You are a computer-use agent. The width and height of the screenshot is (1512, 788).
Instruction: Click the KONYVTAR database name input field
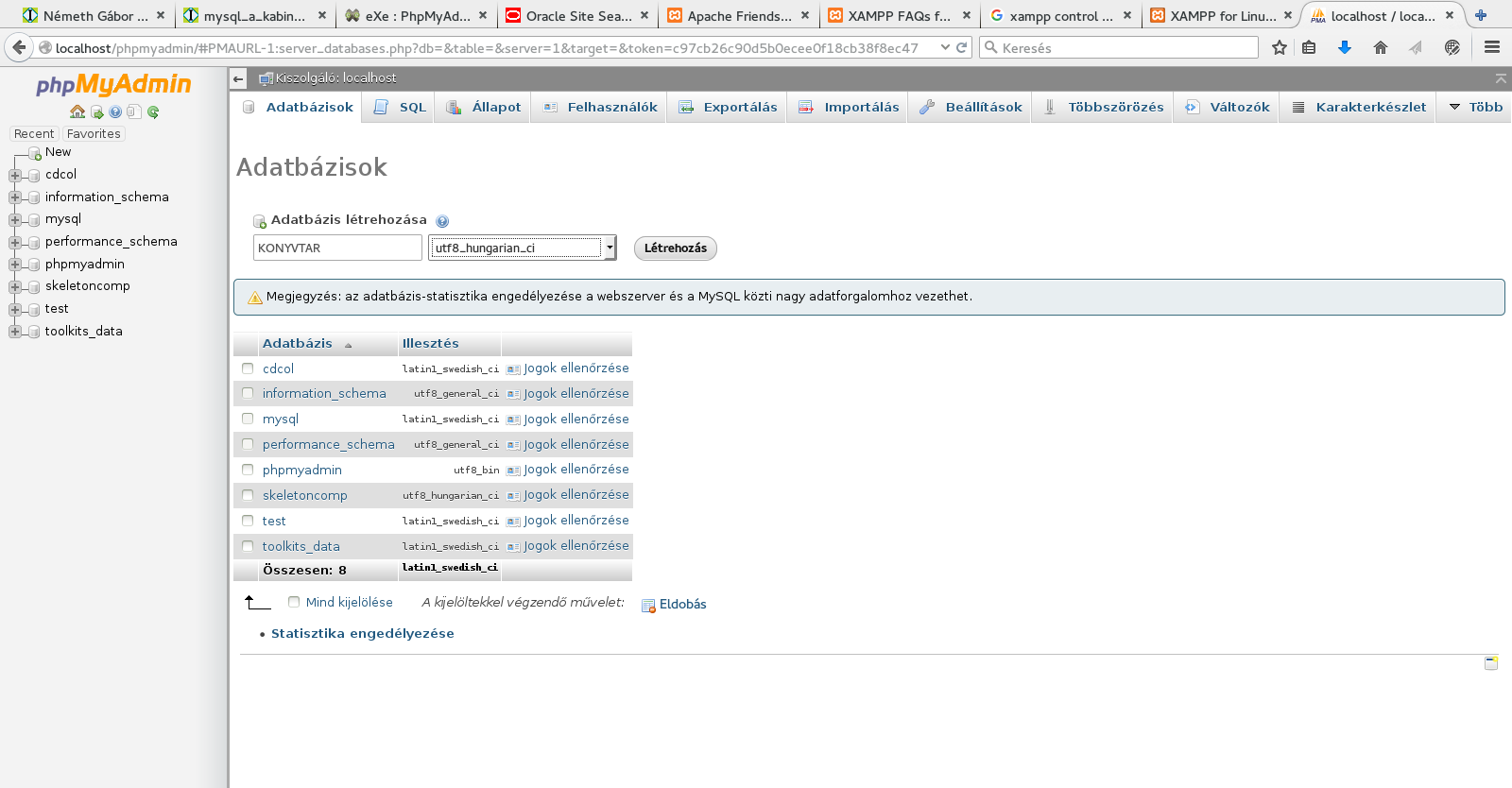[x=336, y=248]
